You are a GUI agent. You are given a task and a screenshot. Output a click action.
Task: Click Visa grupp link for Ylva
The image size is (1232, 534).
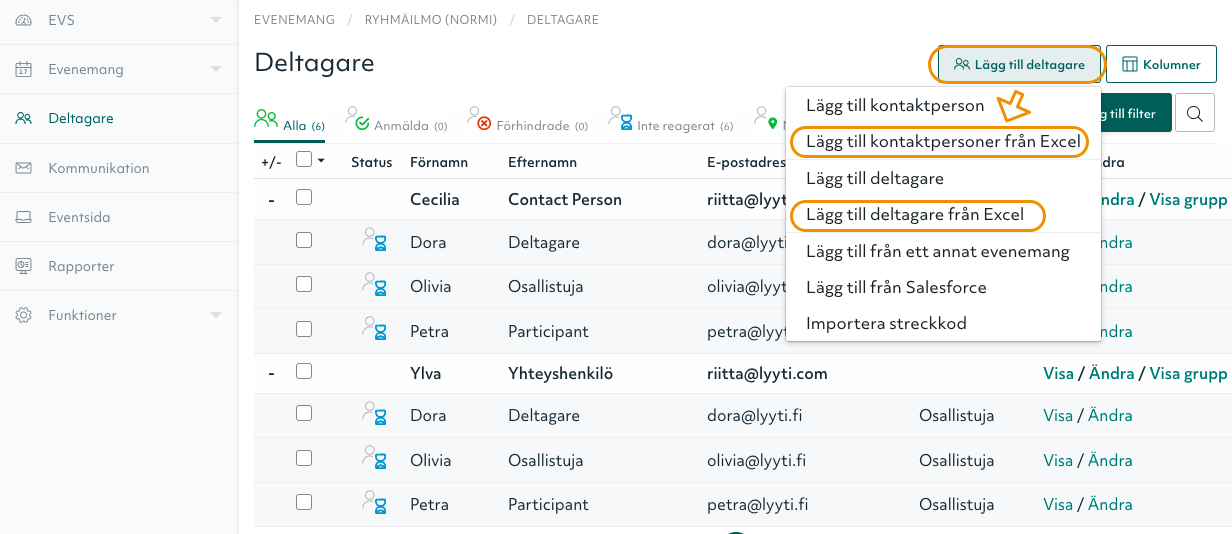pyautogui.click(x=1188, y=373)
